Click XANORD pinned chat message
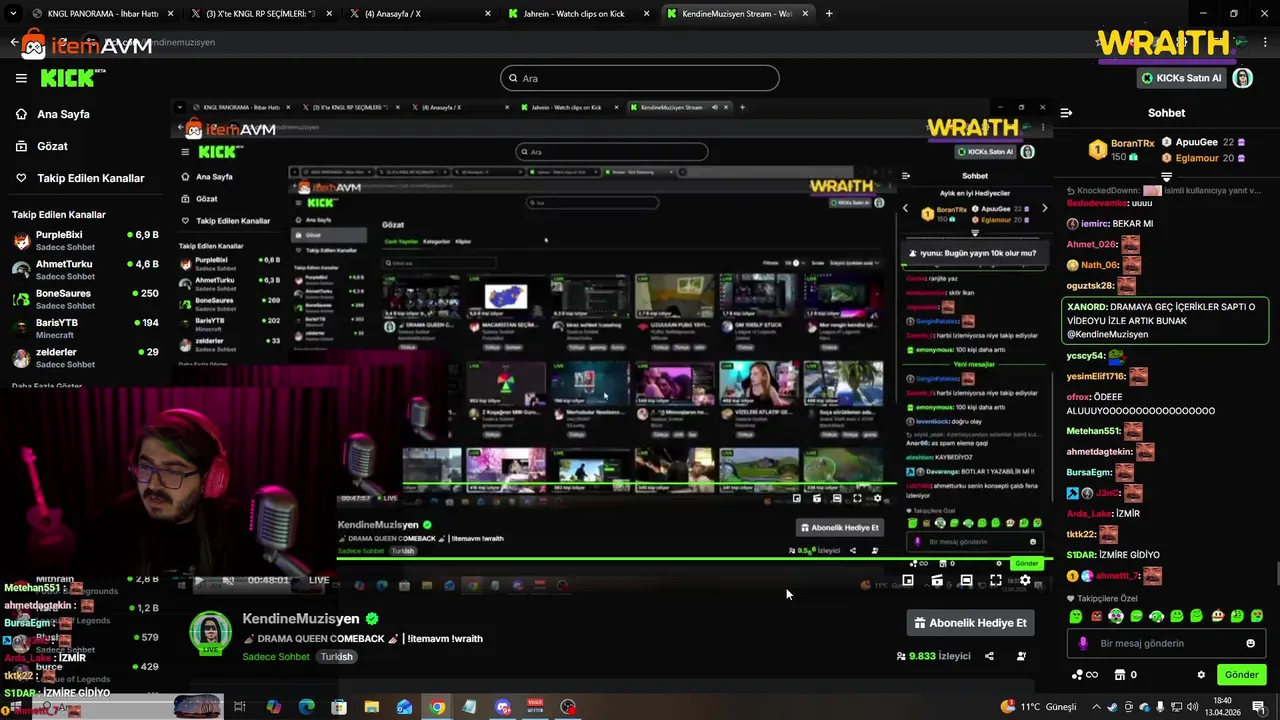 point(1165,321)
